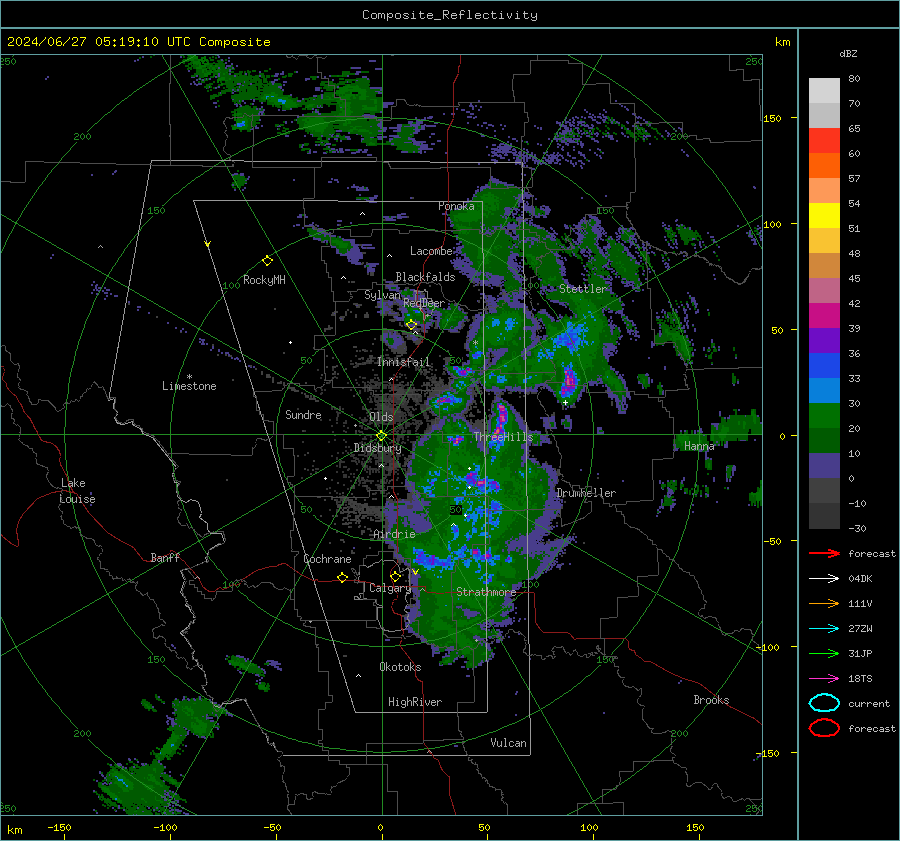Click the yellow diamond marker at Calgary
This screenshot has width=900, height=841.
pos(395,576)
